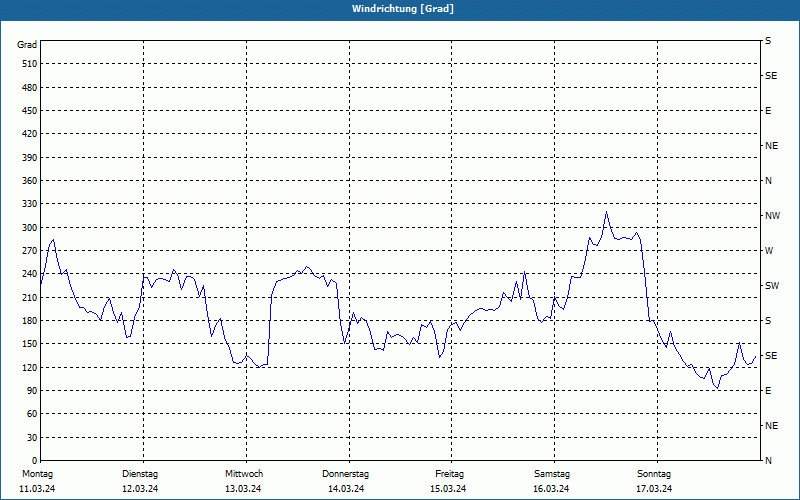
Task: Click the 300 value on the y-axis
Action: click(x=30, y=228)
